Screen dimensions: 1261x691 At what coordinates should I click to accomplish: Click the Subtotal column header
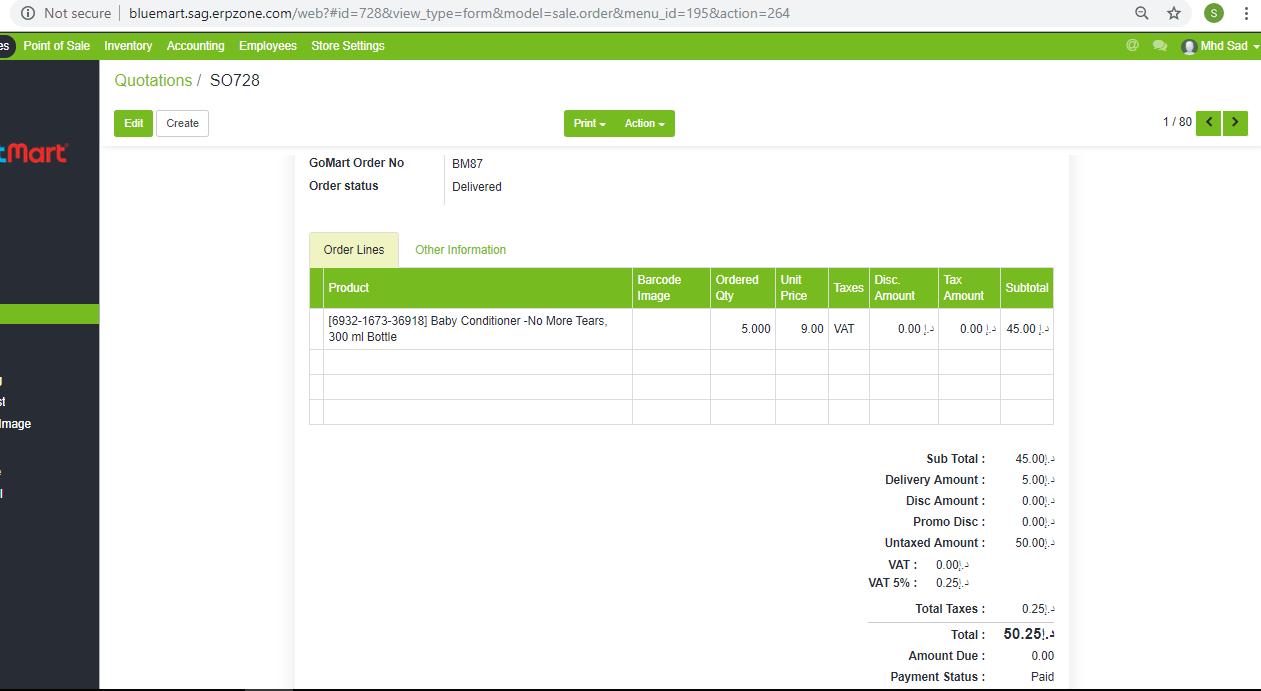click(1027, 288)
